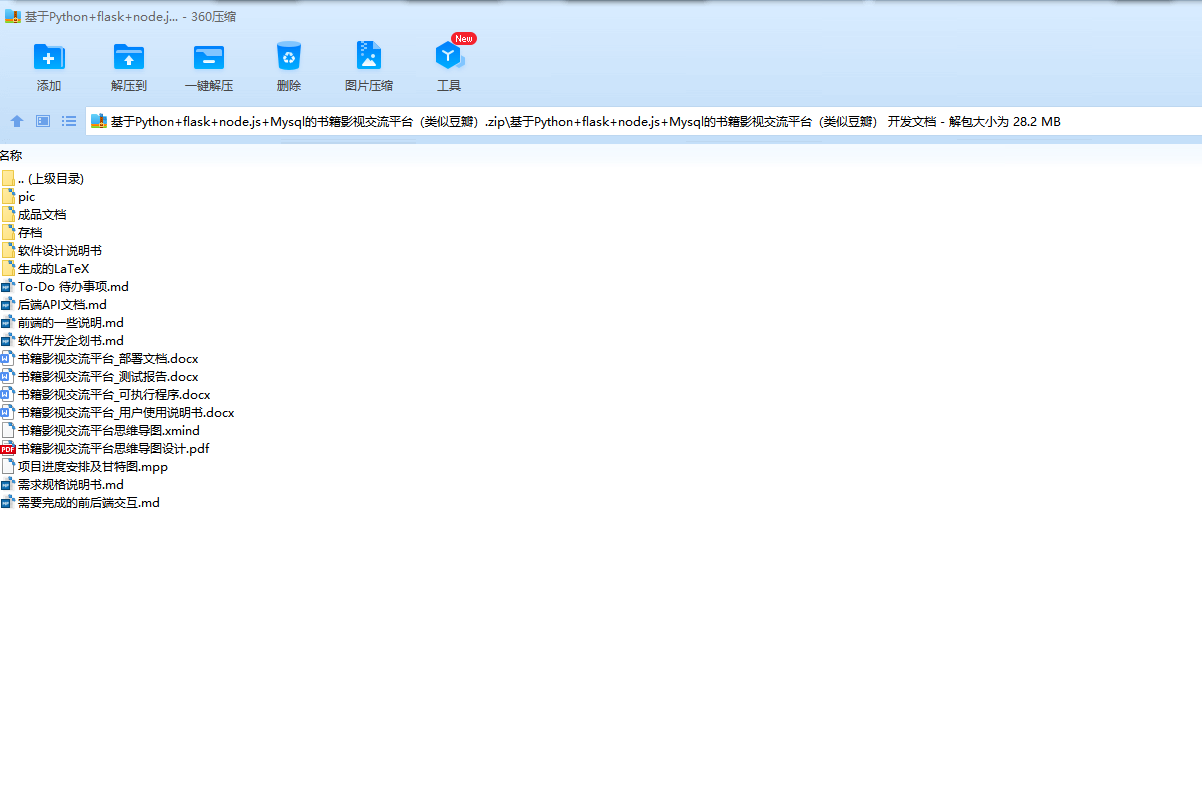Viewport: 1202px width, 790px height.
Task: Go up one level with the arrow icon
Action: (17, 121)
